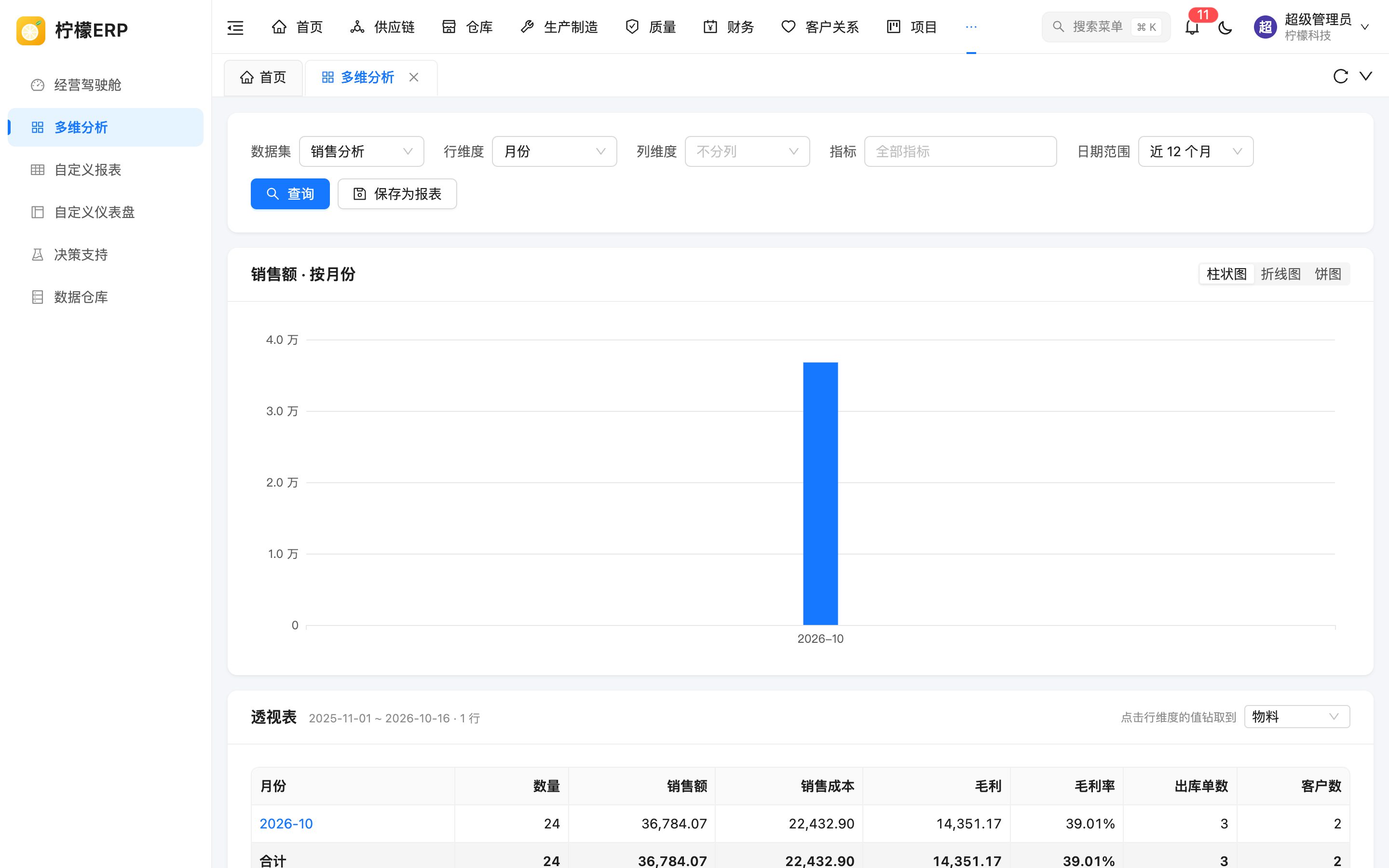Refresh the page with the reload icon

tap(1341, 76)
